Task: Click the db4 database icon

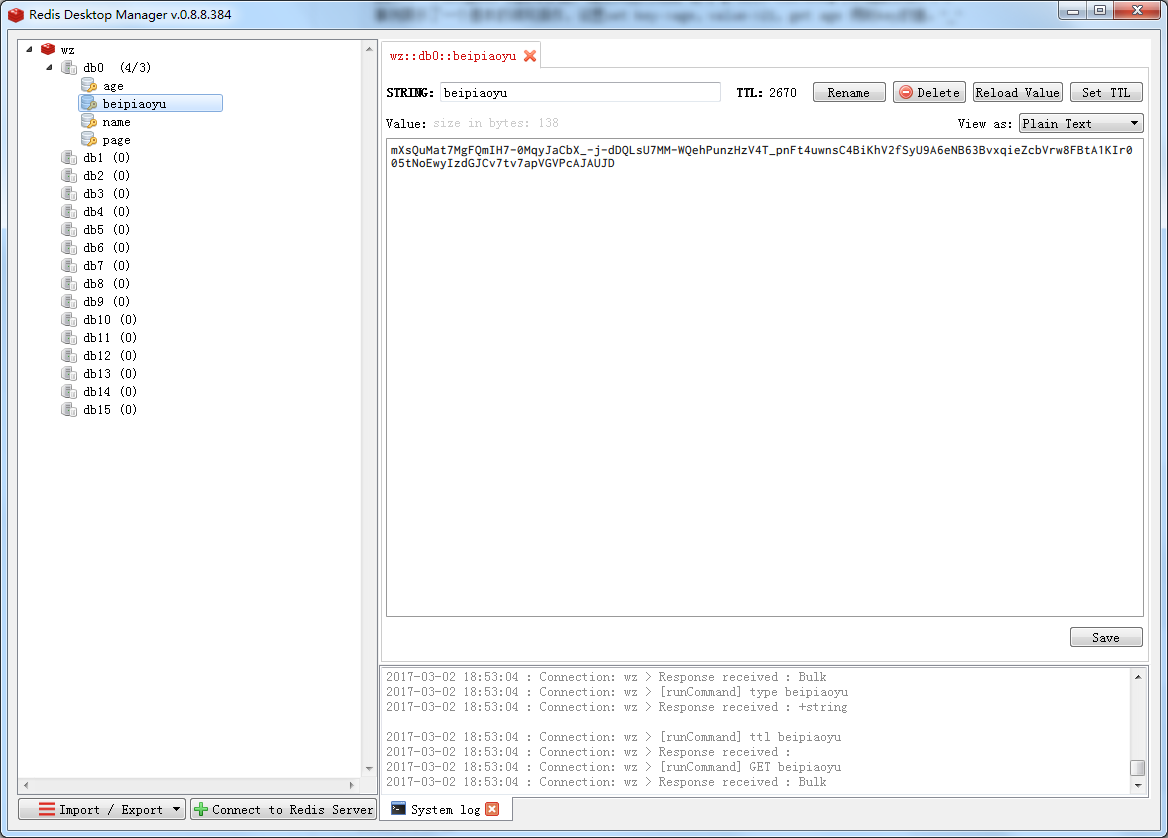Action: [x=69, y=212]
